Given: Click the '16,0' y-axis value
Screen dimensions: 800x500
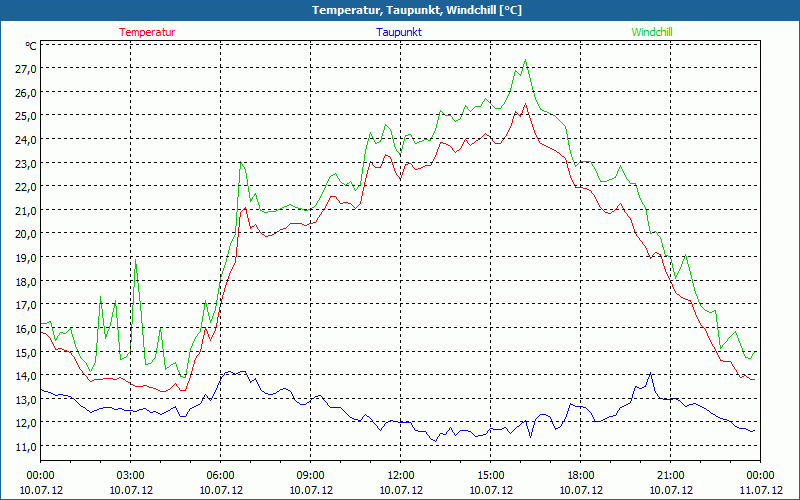Looking at the screenshot, I should (26, 329).
